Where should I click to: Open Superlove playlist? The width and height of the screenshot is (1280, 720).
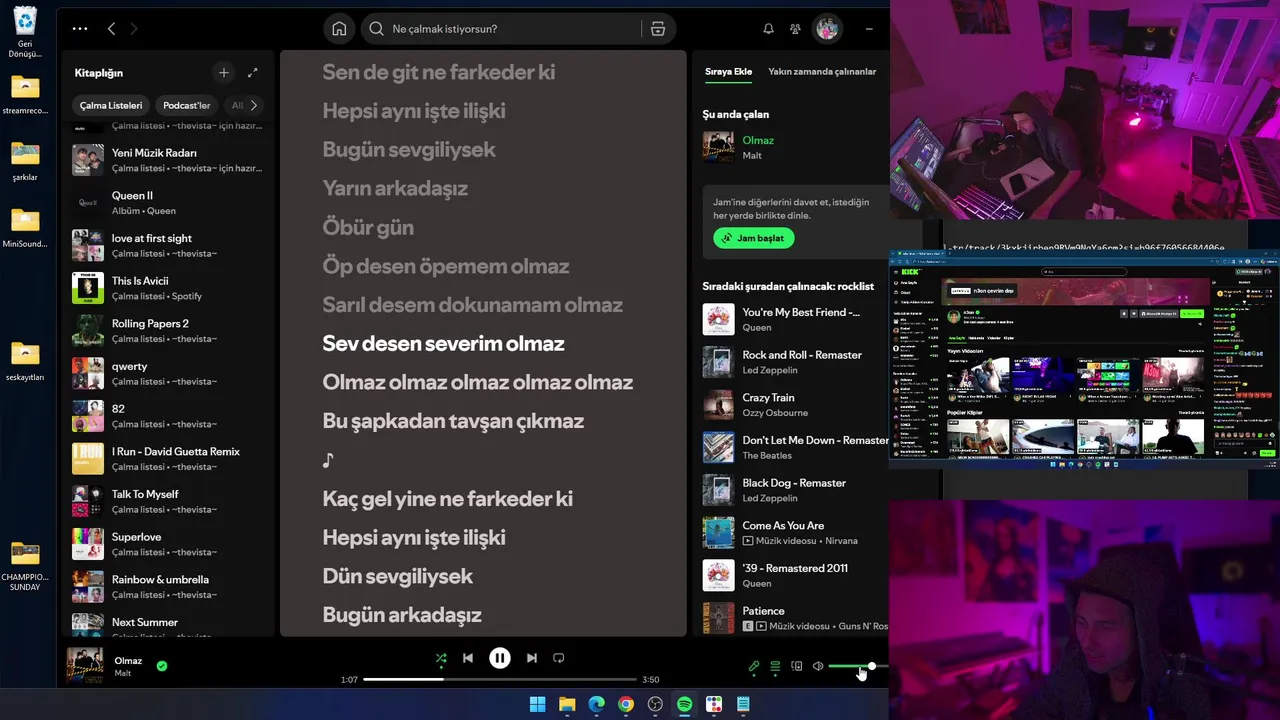coord(168,544)
